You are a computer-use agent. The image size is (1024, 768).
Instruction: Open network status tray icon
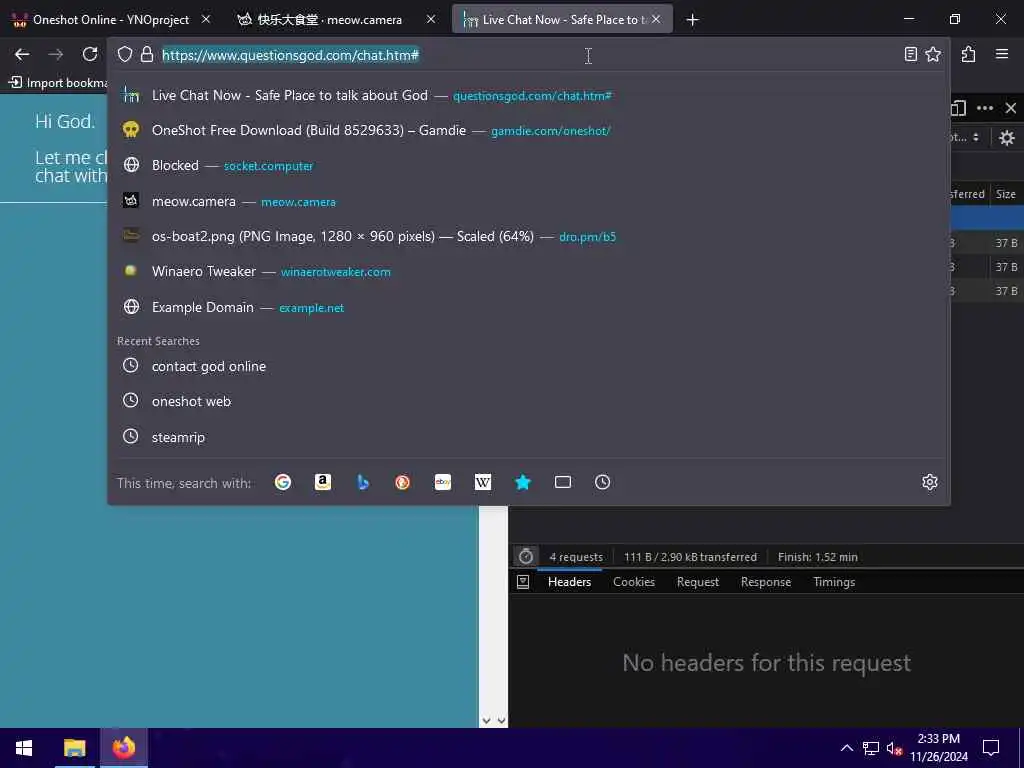pos(871,748)
